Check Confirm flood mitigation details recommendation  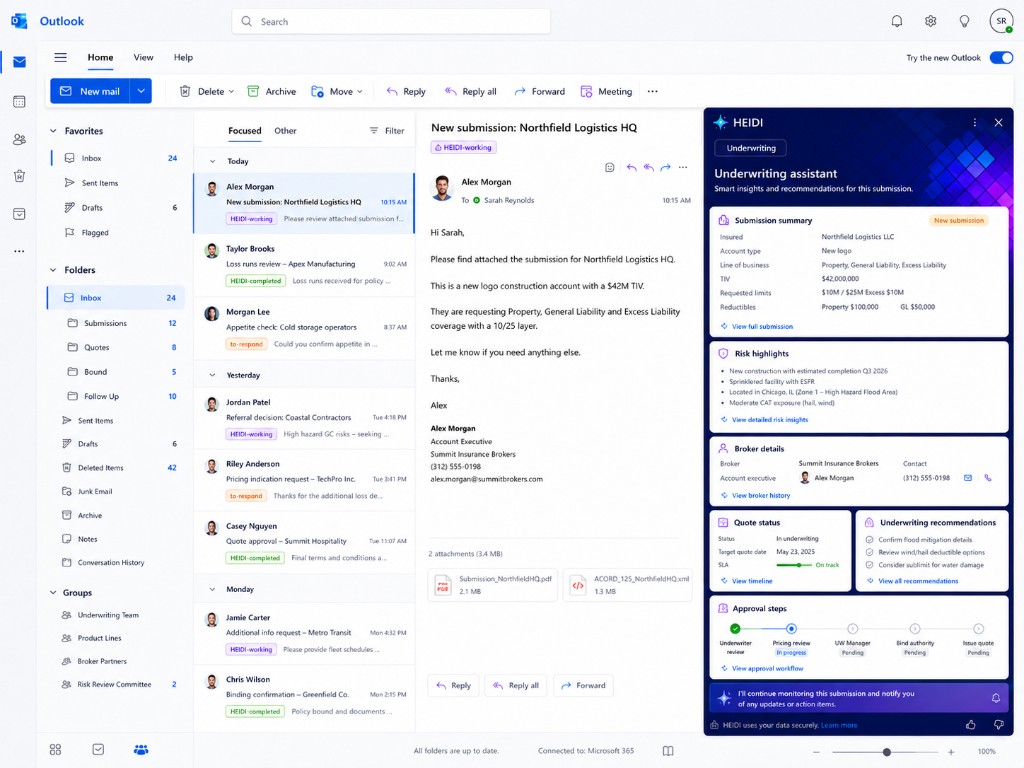pyautogui.click(x=869, y=539)
